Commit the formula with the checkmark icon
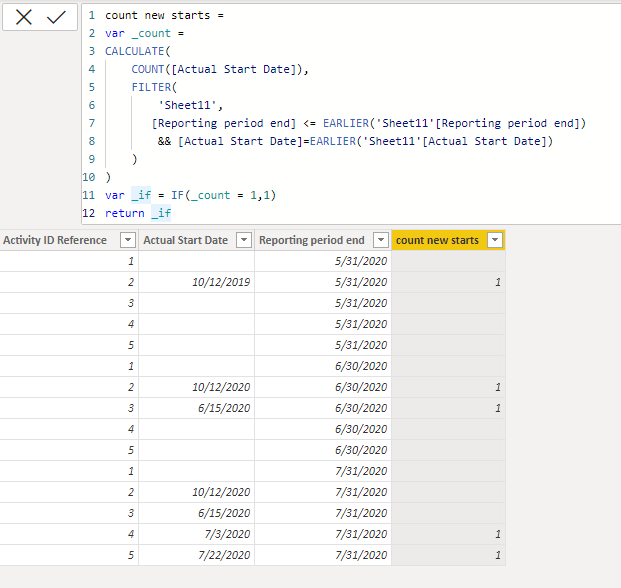The height and width of the screenshot is (588, 621). [x=56, y=17]
